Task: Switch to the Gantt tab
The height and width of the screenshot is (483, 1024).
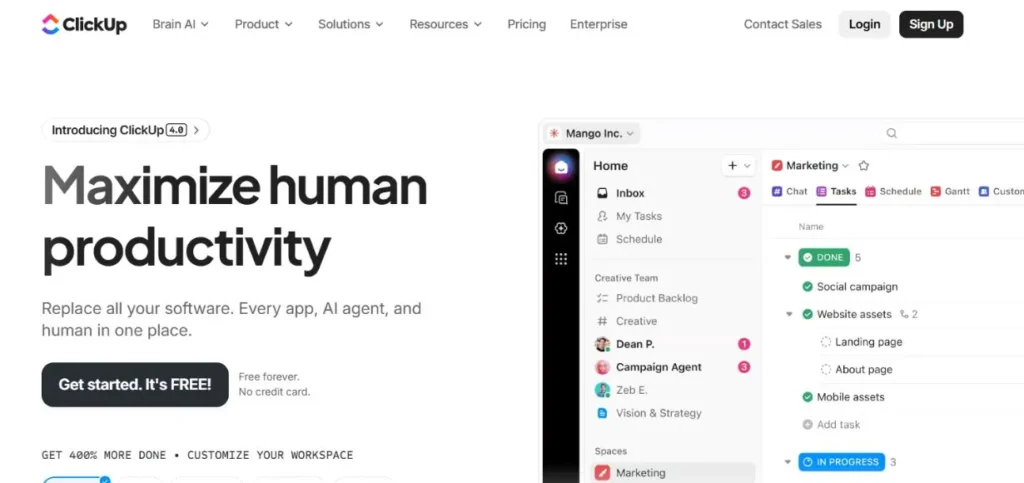Action: 950,191
